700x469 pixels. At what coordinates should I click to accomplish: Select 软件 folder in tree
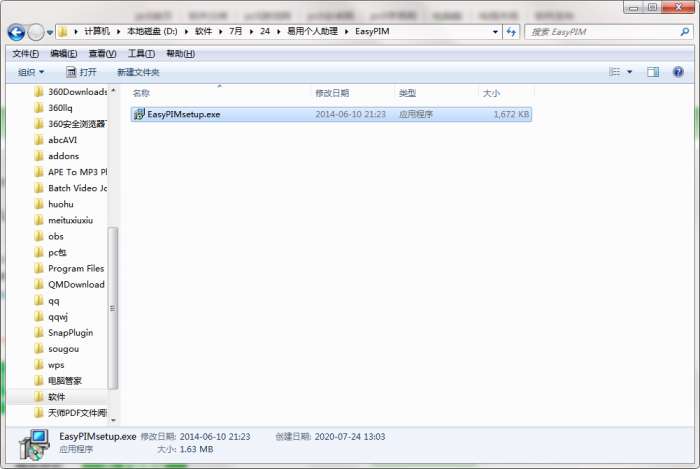[50, 397]
